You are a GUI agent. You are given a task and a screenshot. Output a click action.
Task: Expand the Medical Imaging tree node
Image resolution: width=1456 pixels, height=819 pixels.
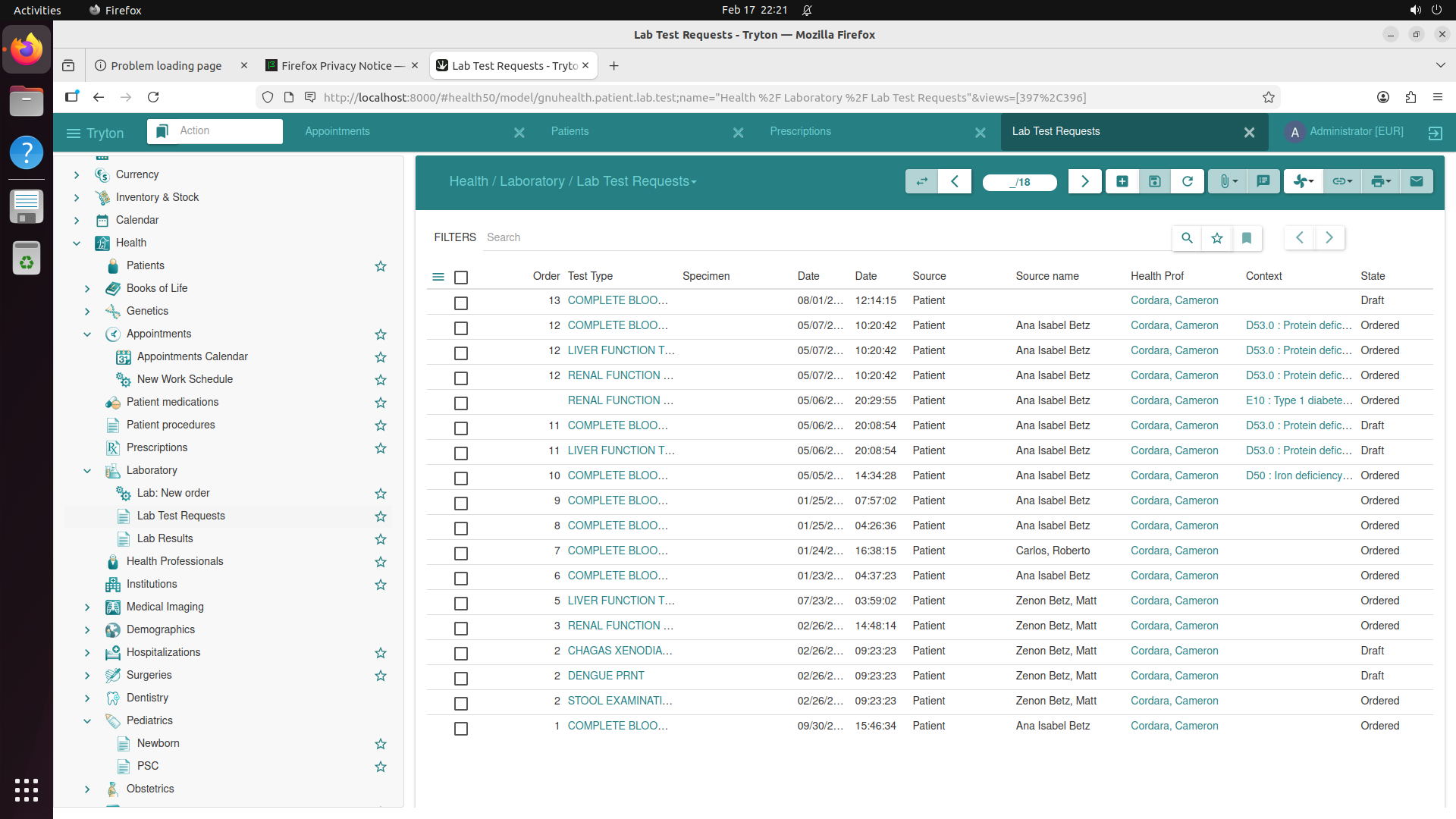[x=87, y=607]
